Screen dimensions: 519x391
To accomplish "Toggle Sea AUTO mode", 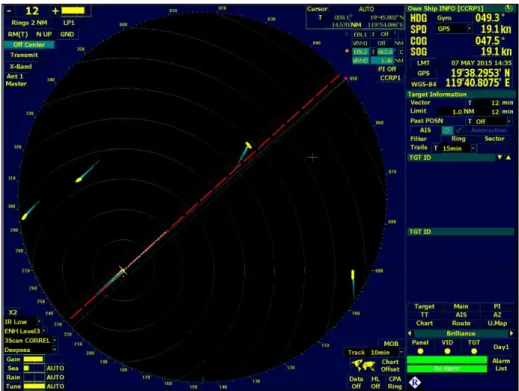I will coord(55,368).
